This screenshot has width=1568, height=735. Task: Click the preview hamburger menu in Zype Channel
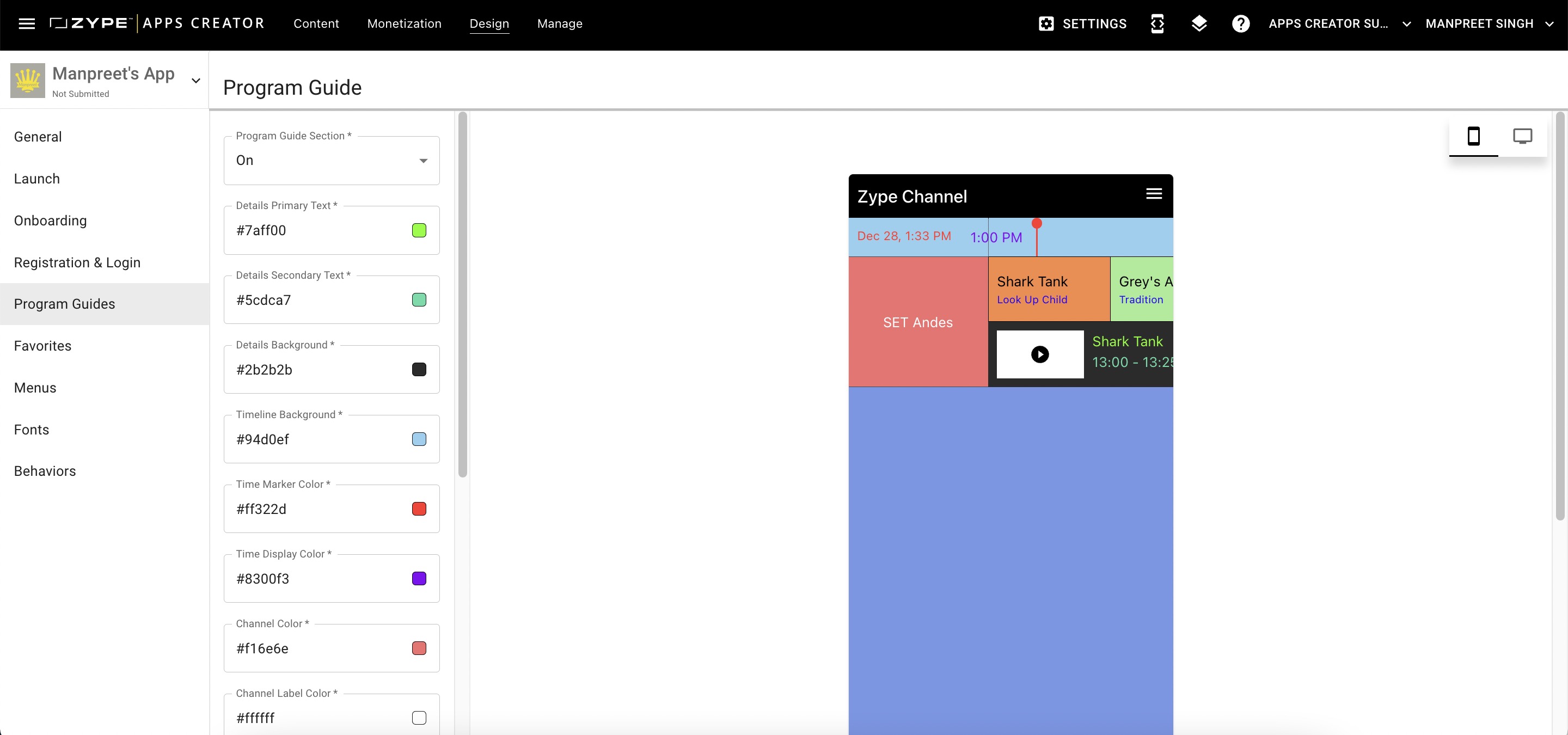coord(1154,193)
